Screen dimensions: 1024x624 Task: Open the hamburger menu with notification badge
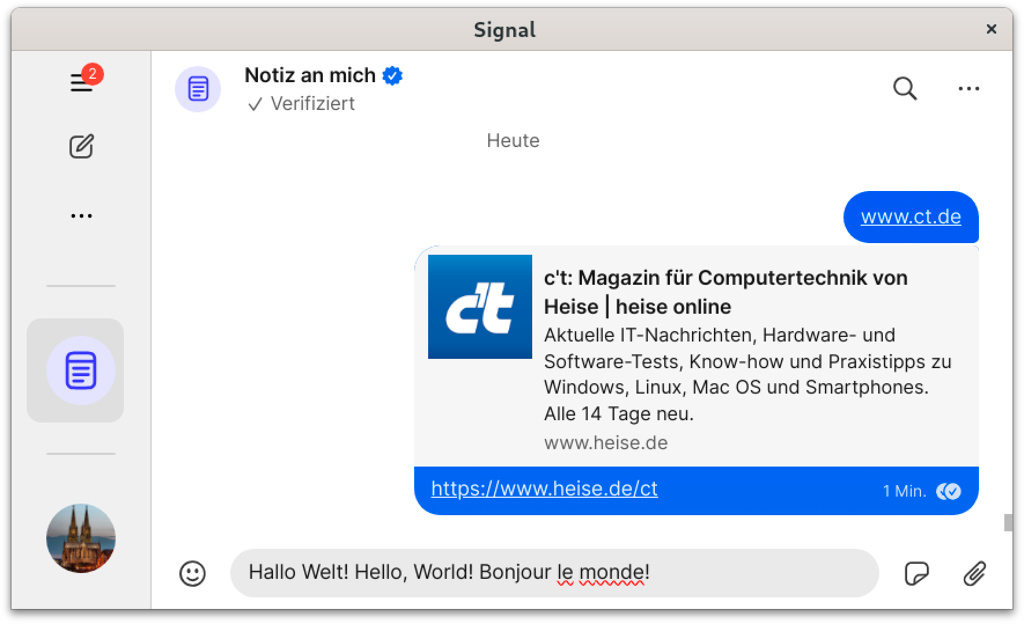pos(81,83)
